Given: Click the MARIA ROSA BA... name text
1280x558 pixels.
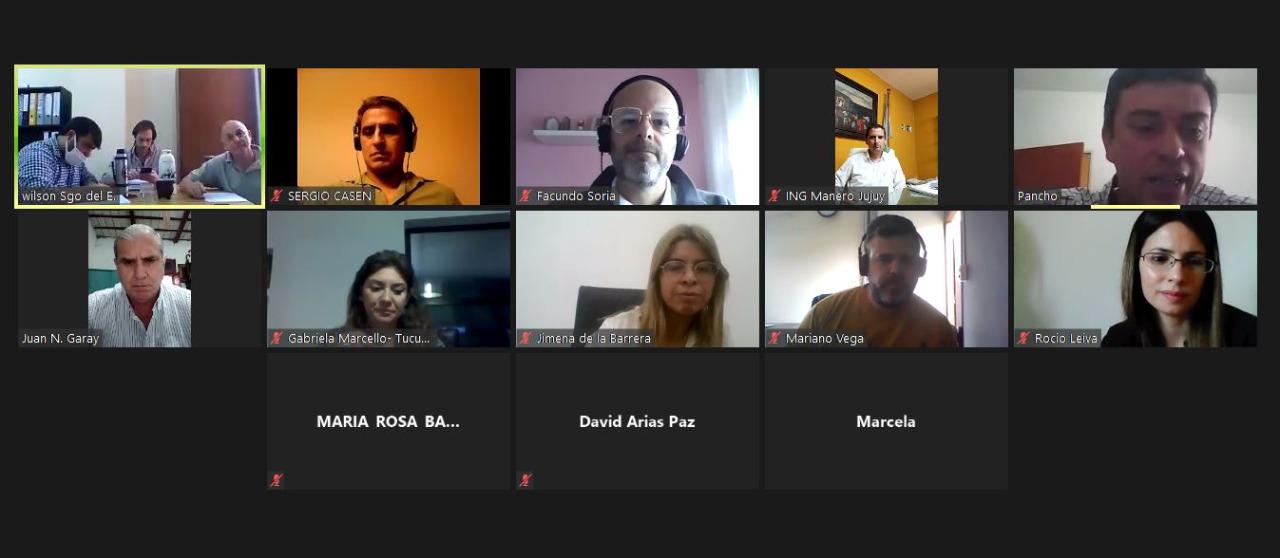Looking at the screenshot, I should (388, 422).
